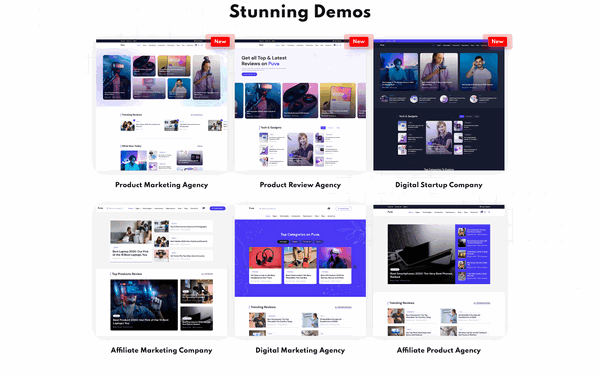Open the Affiliate Marketing Company demo thumbnail
600x375 pixels.
(x=161, y=271)
